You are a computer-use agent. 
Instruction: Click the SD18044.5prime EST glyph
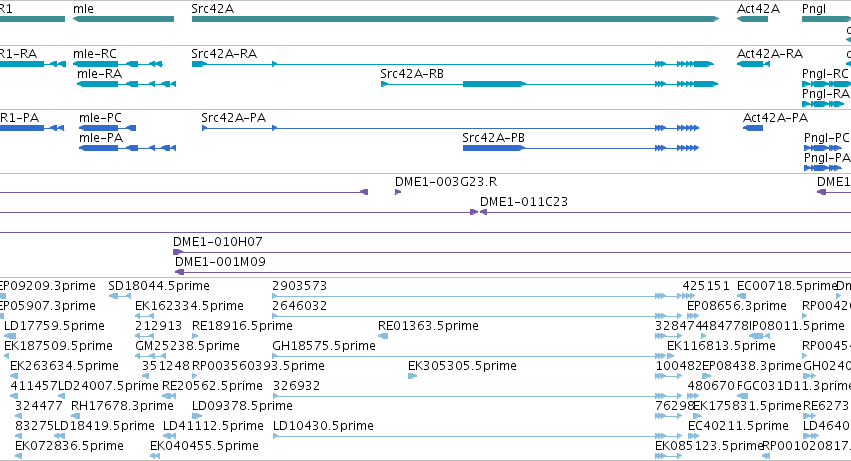tap(120, 296)
